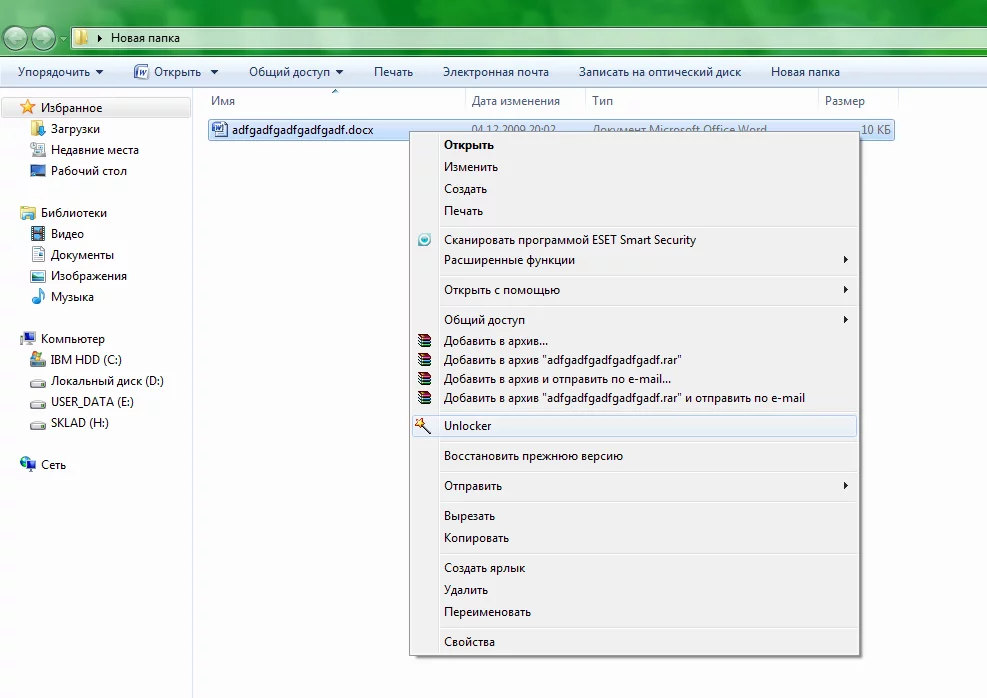This screenshot has height=698, width=987.
Task: Click the Word document icon of adfgadfgadfgadfgadf.docx
Action: coord(220,129)
